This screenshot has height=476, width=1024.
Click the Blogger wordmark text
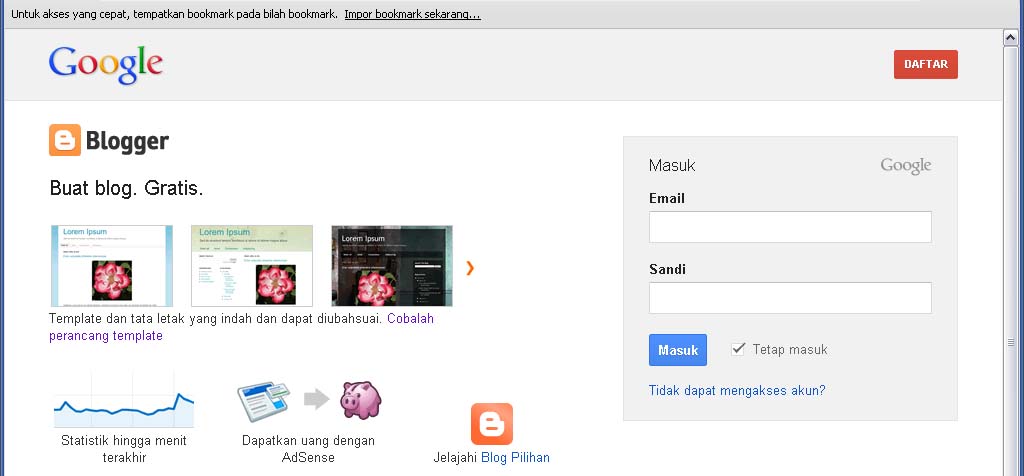tap(127, 141)
